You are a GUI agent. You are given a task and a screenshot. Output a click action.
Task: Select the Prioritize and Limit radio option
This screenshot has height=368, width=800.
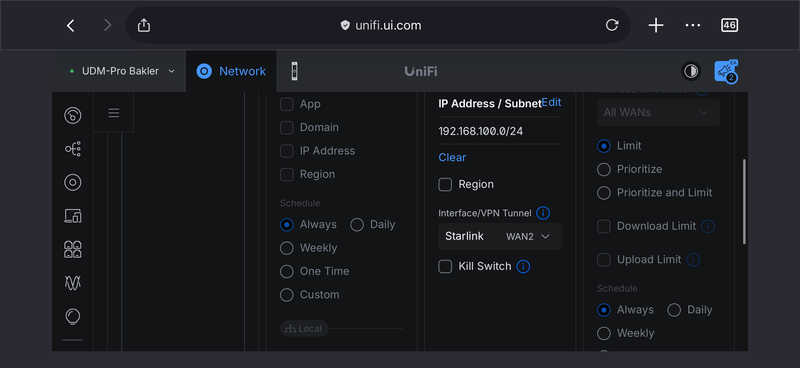click(x=604, y=193)
